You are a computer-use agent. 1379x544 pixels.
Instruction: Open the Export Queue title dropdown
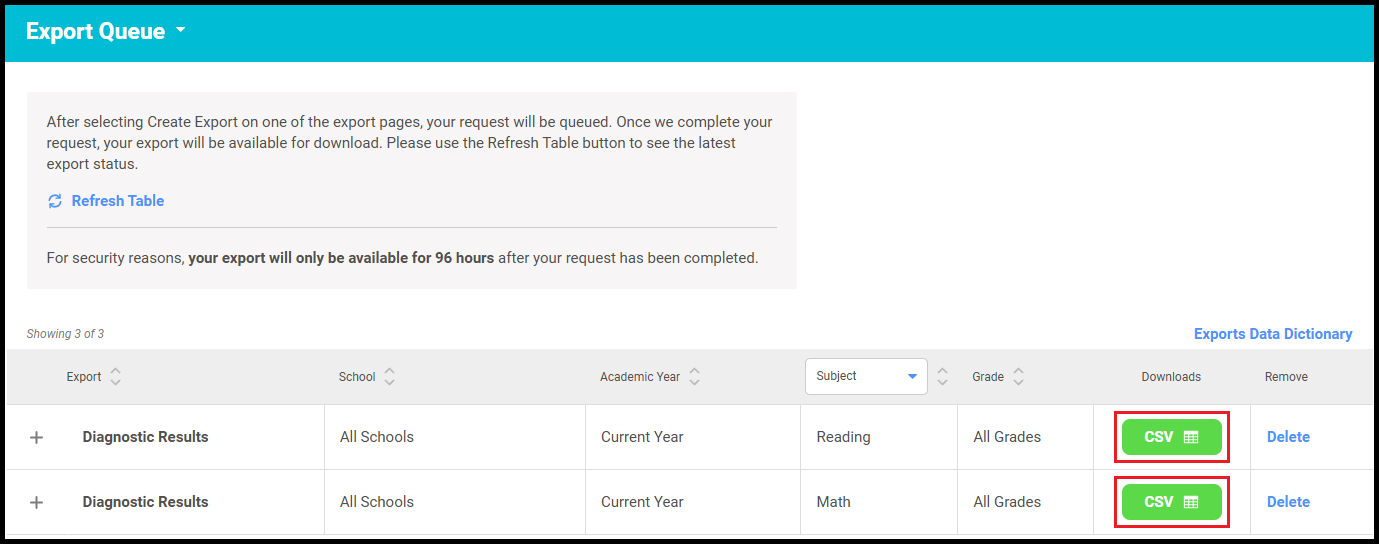[181, 31]
